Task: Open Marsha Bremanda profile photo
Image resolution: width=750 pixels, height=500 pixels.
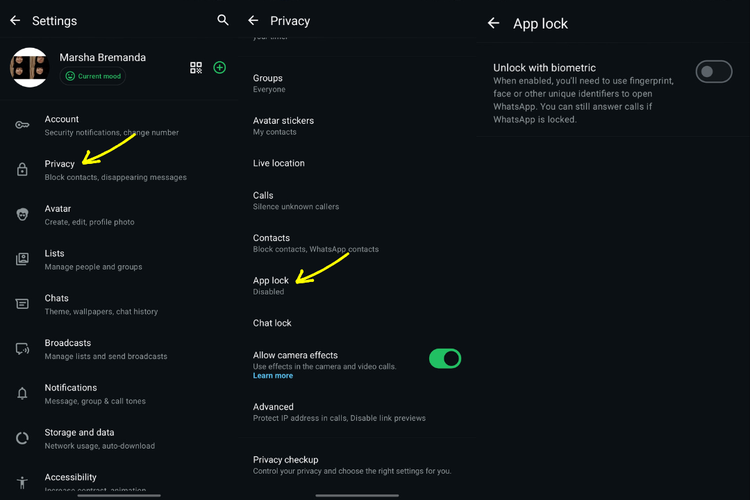Action: point(30,67)
